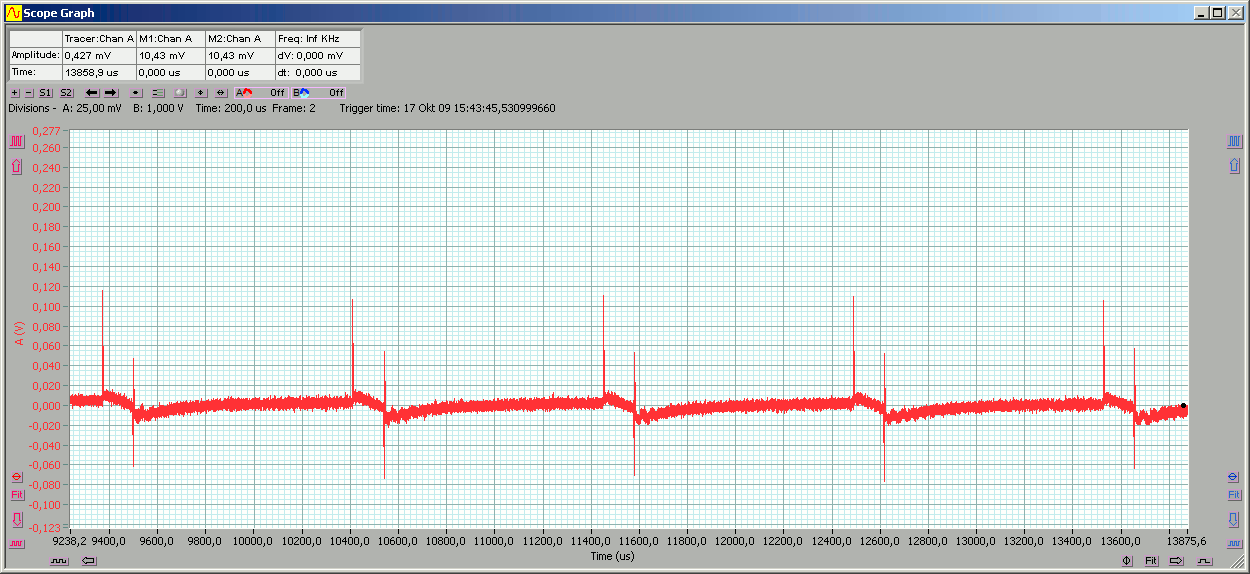Screen dimensions: 1250x574
Task: Click the dt: 0,000 us cell
Action: click(x=318, y=72)
